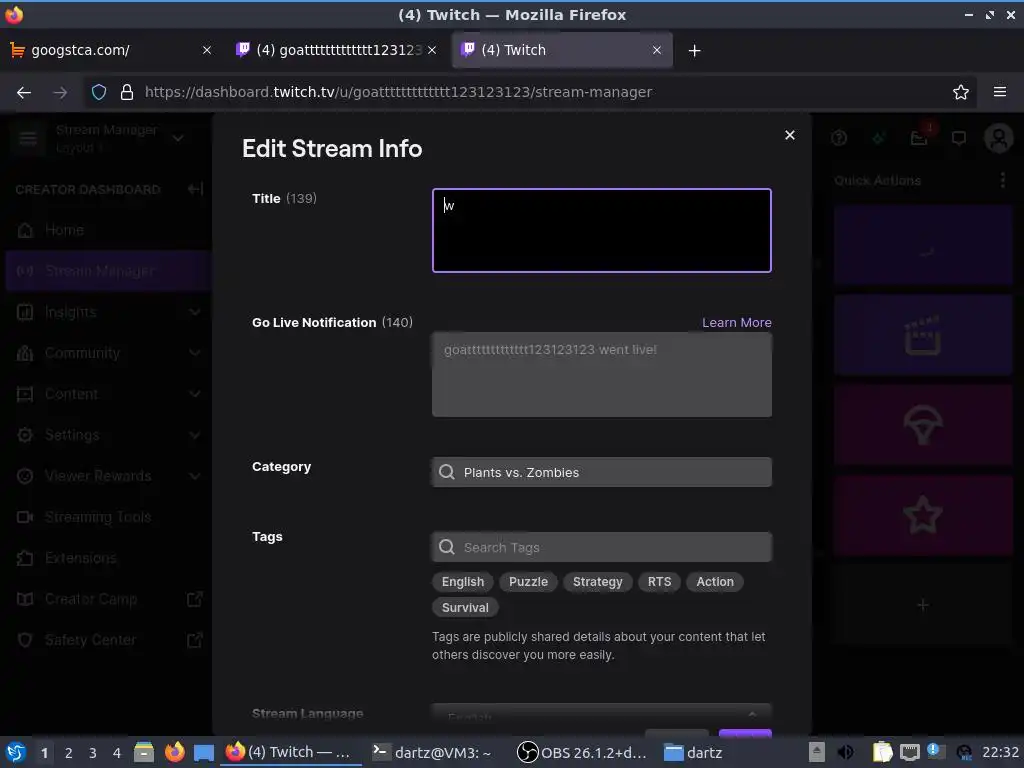Close the googstca.com tab

207,50
